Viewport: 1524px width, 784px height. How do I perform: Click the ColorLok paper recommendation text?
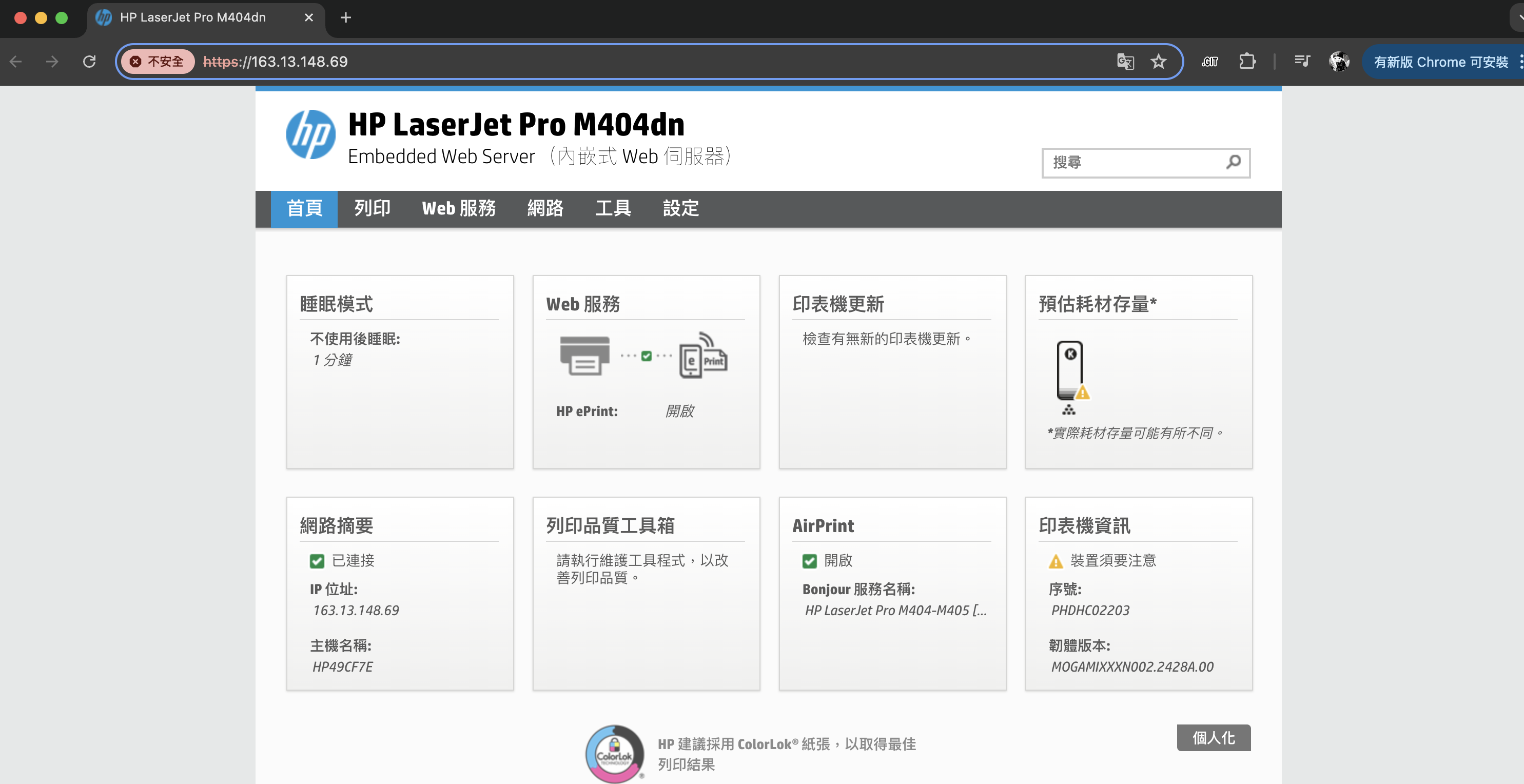(786, 754)
